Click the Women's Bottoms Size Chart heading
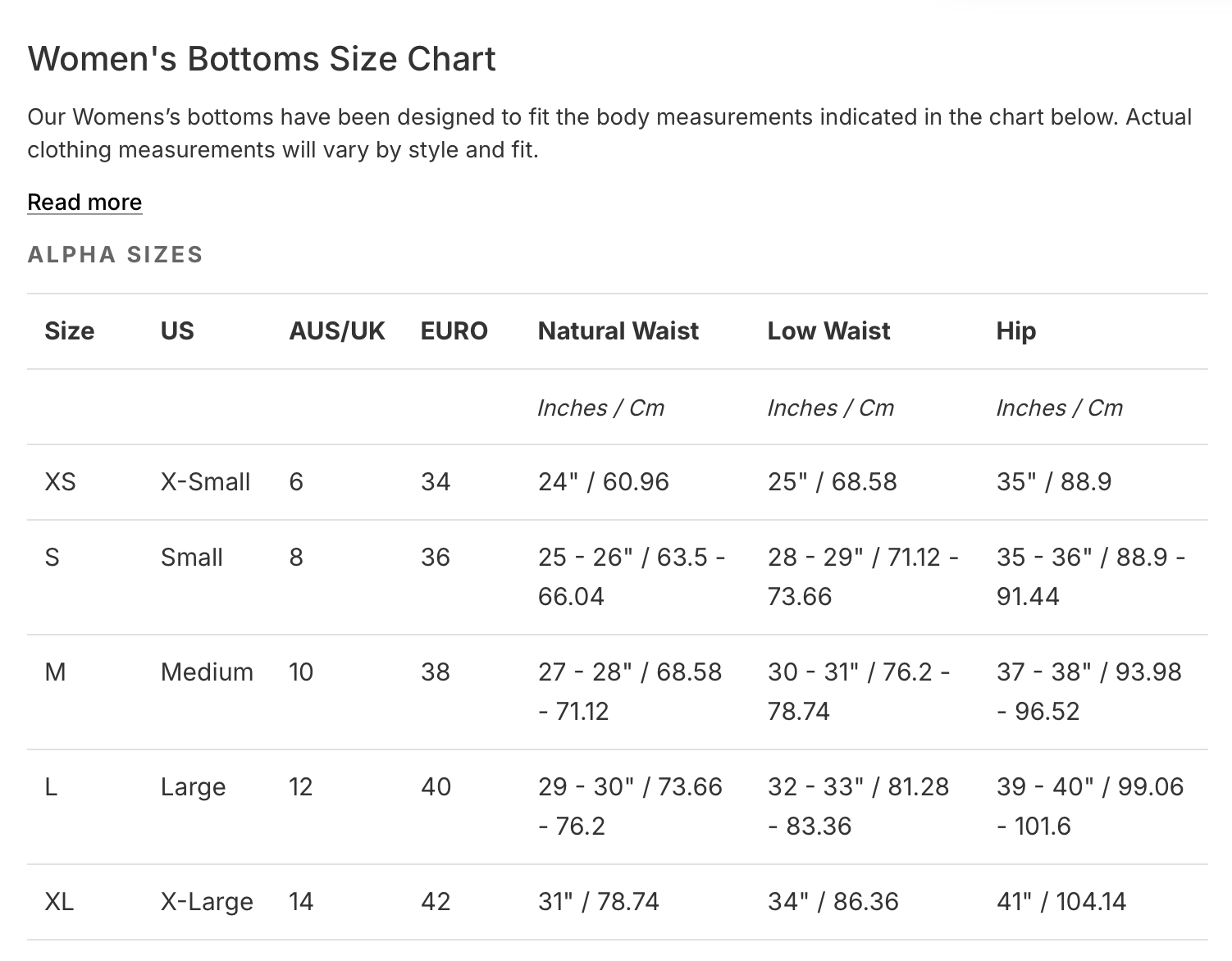 click(262, 59)
